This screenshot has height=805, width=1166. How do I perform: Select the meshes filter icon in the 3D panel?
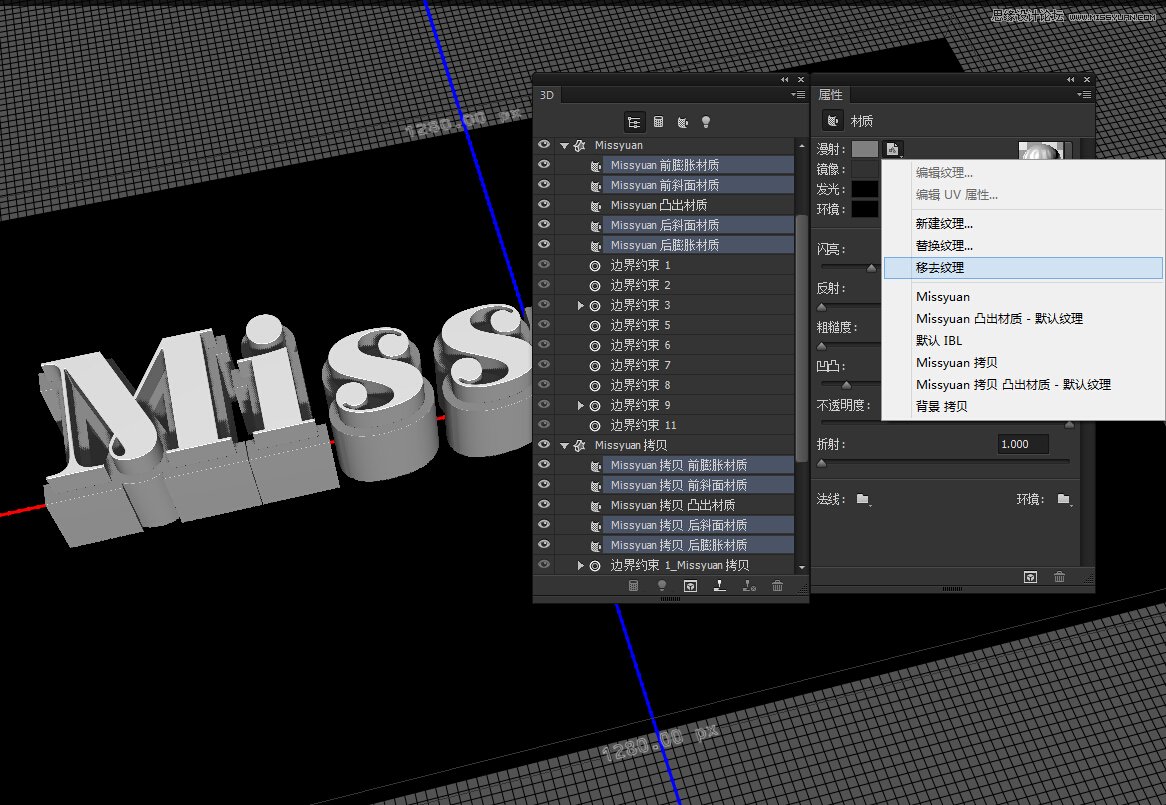659,122
